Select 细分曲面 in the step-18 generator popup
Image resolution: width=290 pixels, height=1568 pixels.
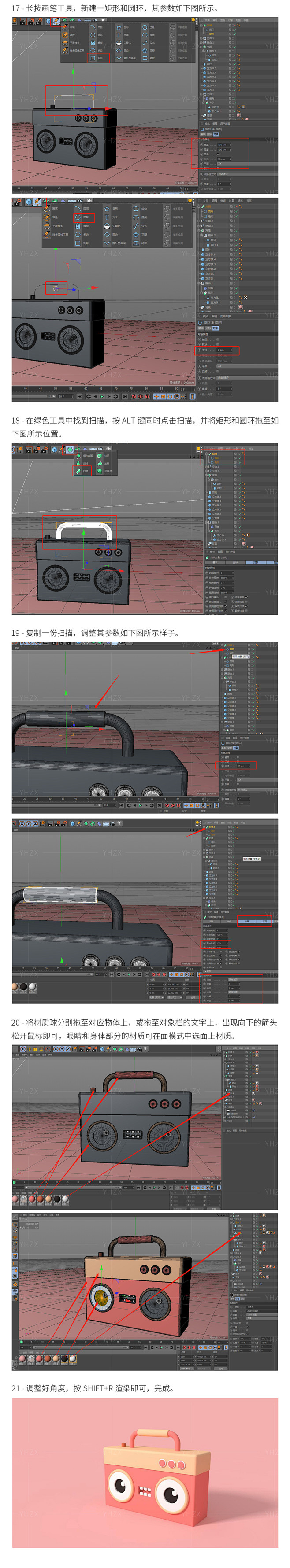pyautogui.click(x=85, y=456)
